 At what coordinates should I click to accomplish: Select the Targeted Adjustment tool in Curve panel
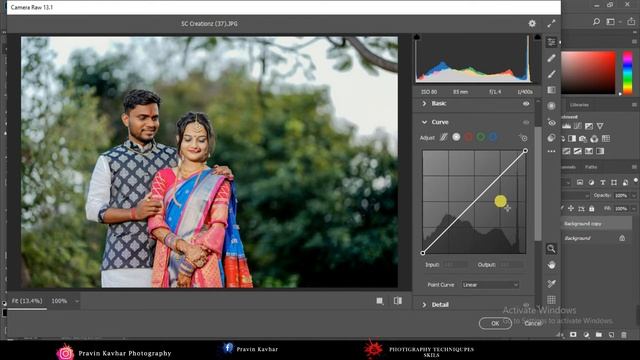[523, 138]
